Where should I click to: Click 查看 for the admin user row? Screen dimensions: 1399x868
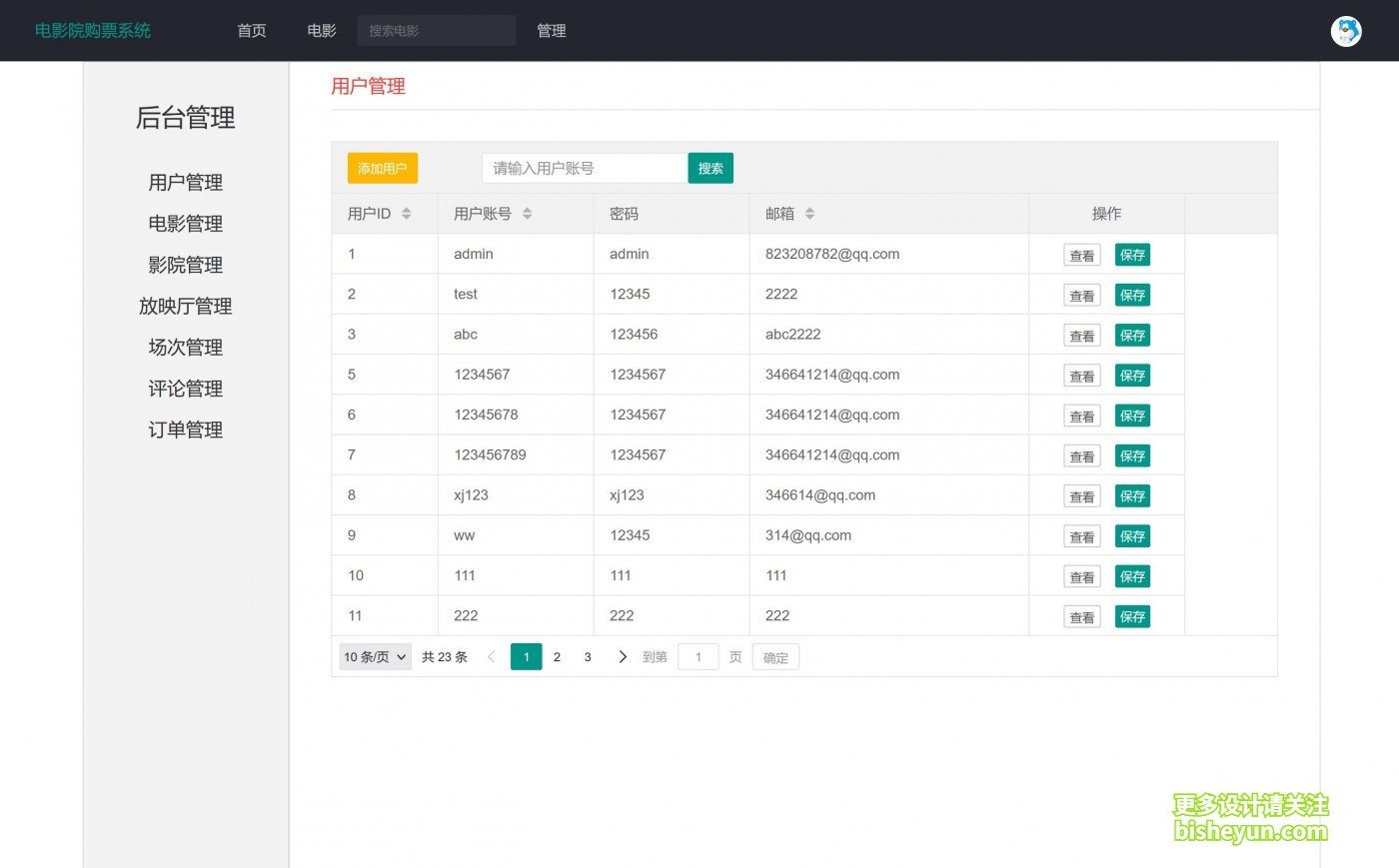point(1081,256)
